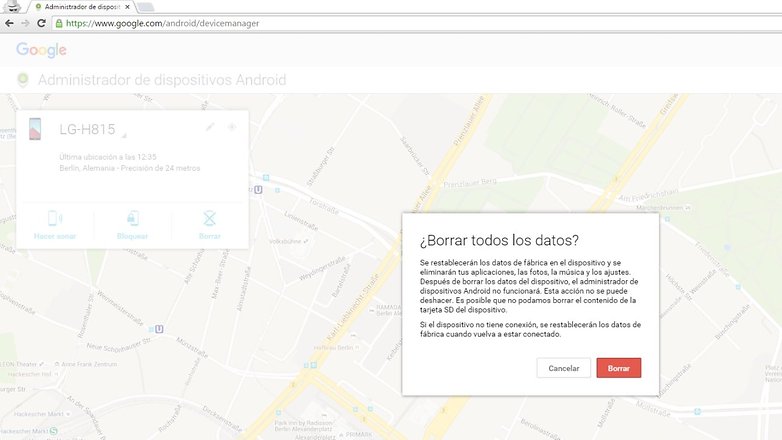Viewport: 782px width, 440px height.
Task: Click the green padlock security icon
Action: coord(59,23)
